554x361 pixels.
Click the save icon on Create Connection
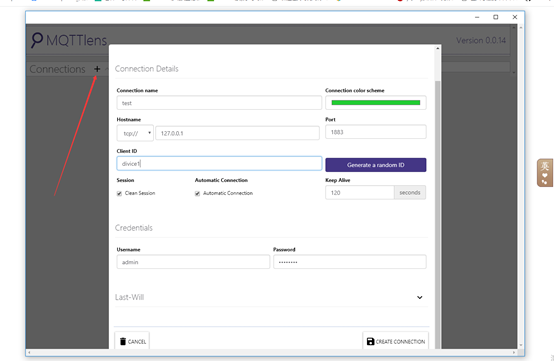click(x=370, y=341)
